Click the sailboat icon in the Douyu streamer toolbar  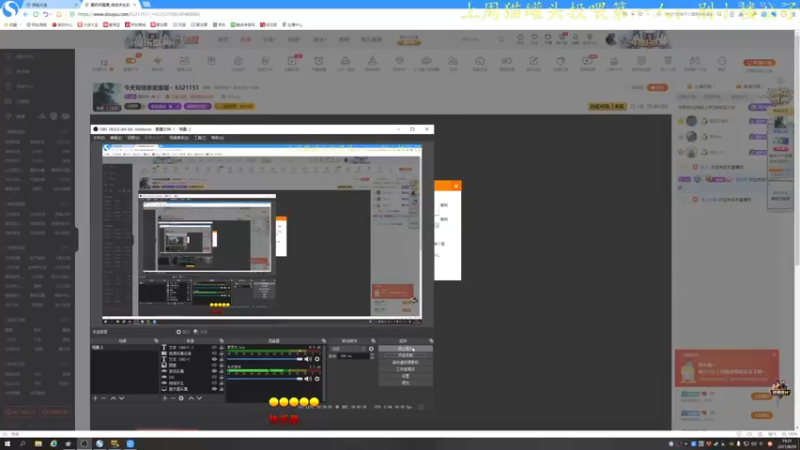click(x=372, y=61)
